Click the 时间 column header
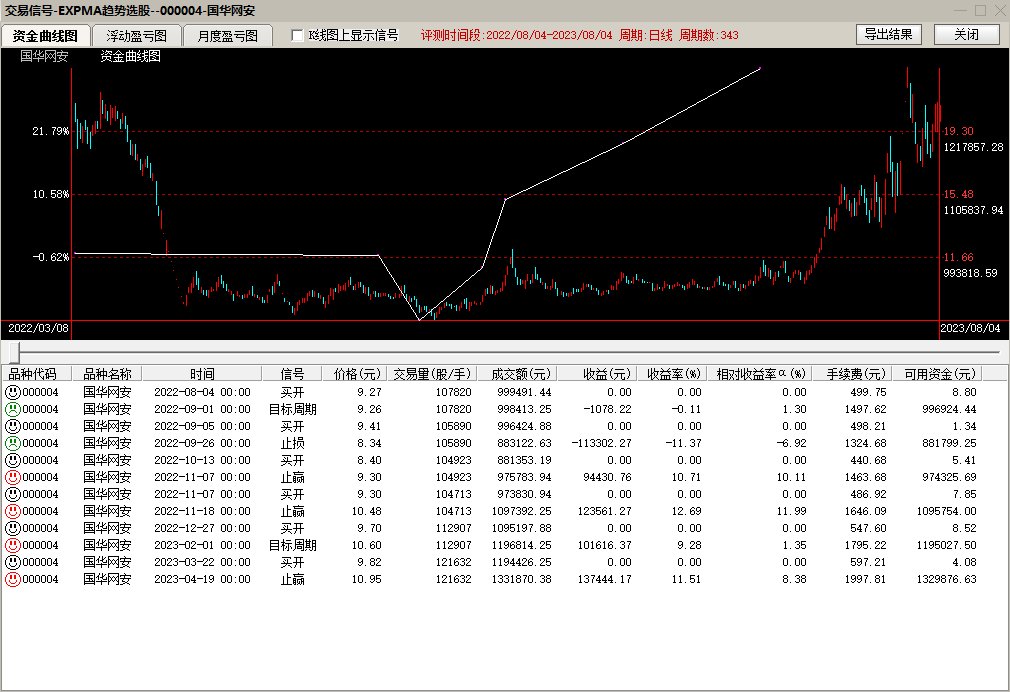 (x=202, y=374)
